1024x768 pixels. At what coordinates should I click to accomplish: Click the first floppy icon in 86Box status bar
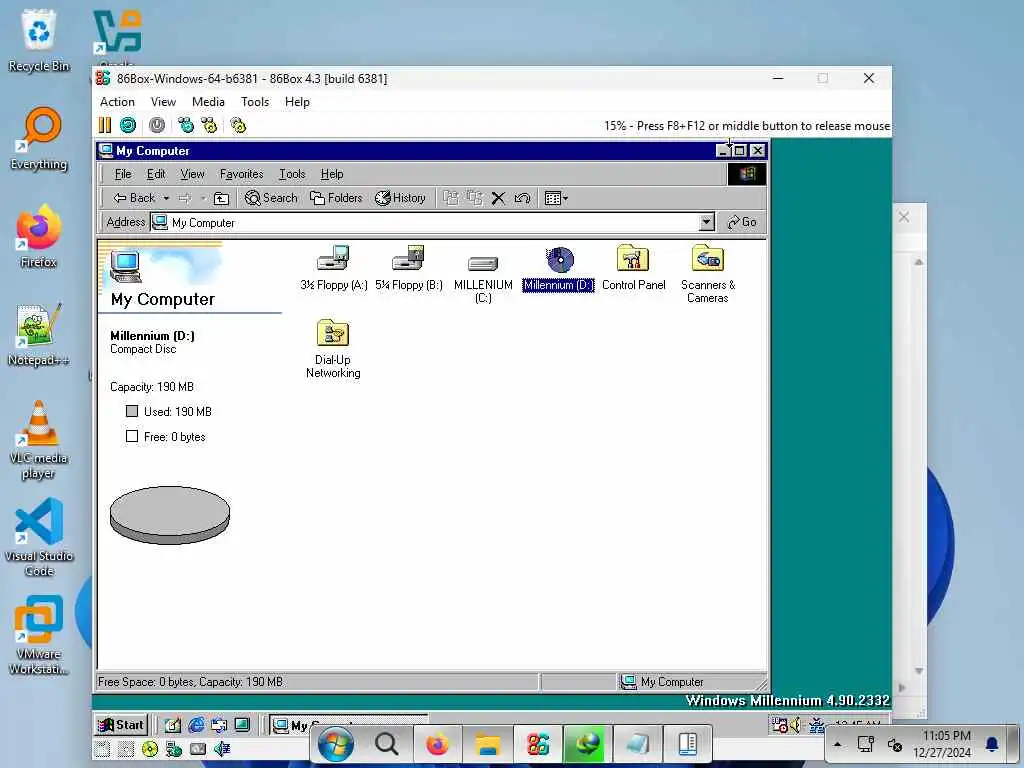coord(102,749)
